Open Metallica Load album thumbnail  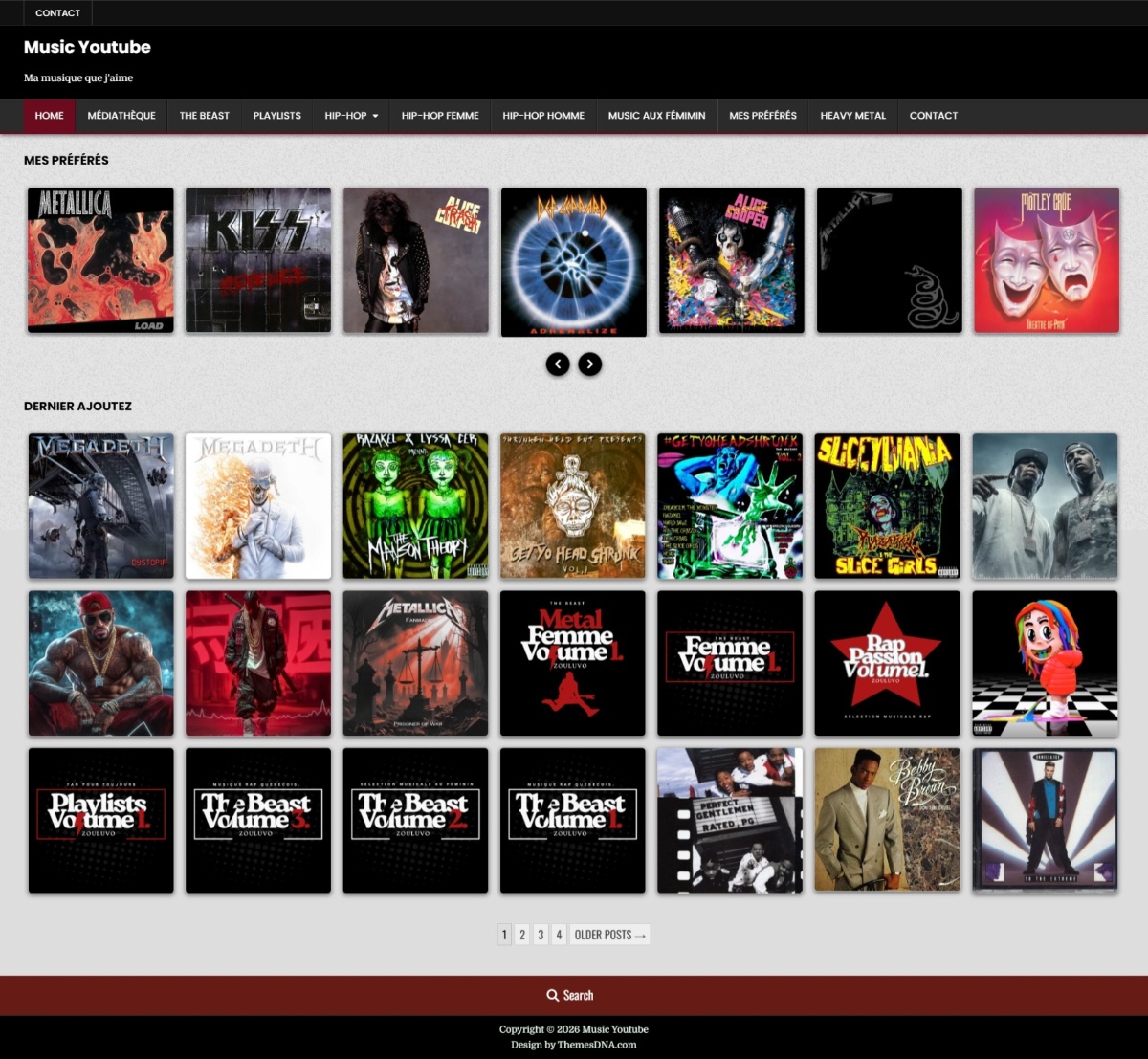[100, 260]
